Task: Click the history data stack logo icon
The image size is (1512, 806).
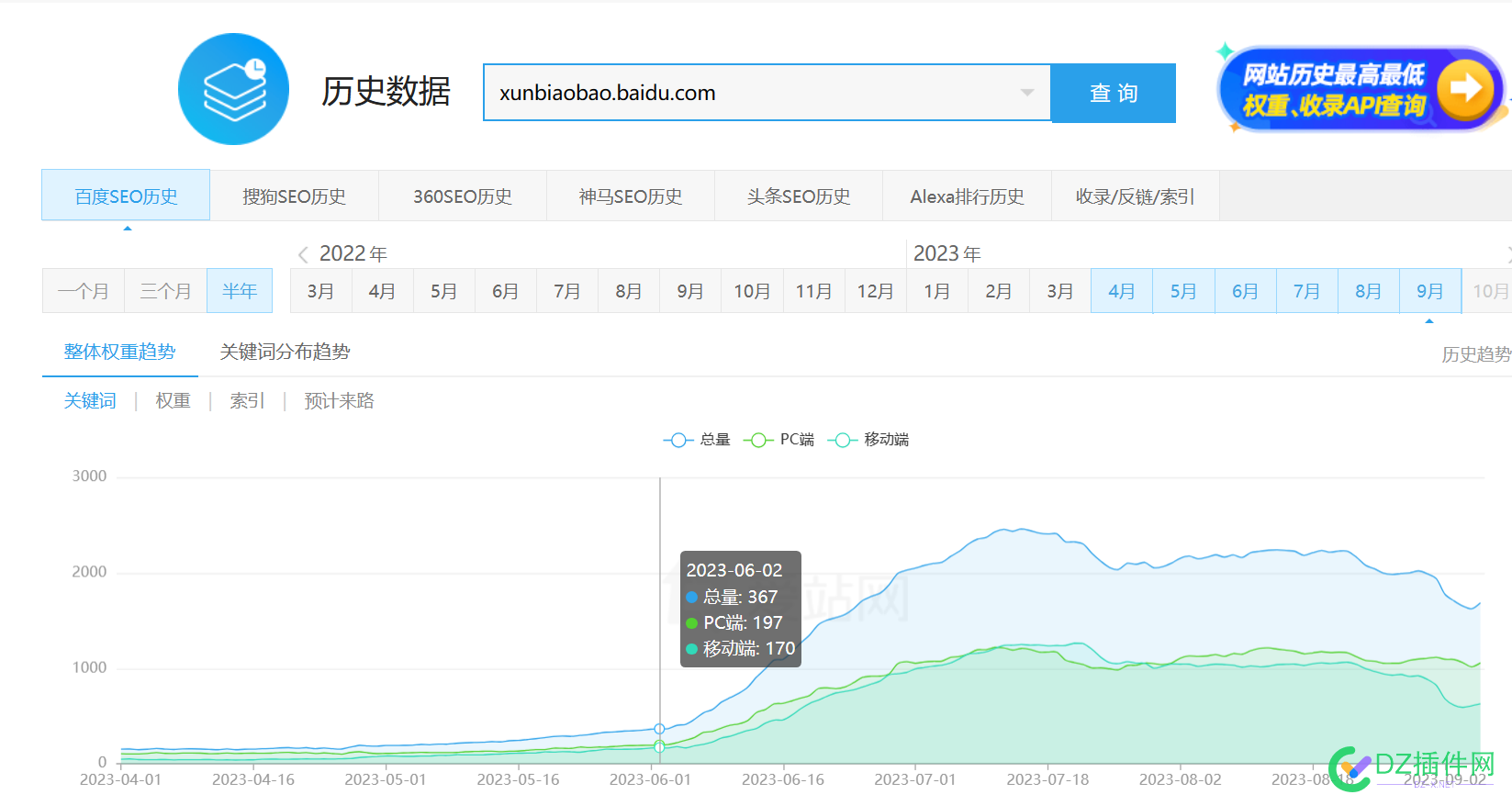Action: click(x=233, y=89)
